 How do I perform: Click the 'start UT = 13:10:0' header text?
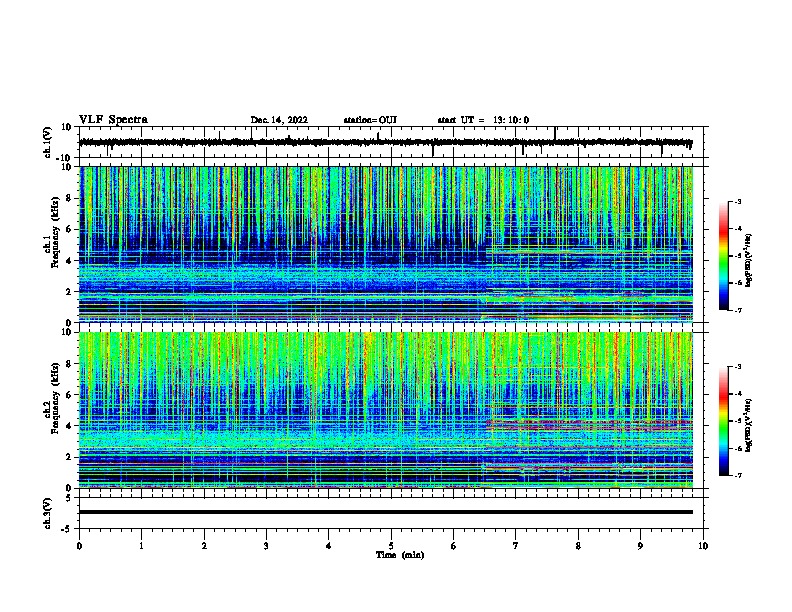[x=483, y=120]
